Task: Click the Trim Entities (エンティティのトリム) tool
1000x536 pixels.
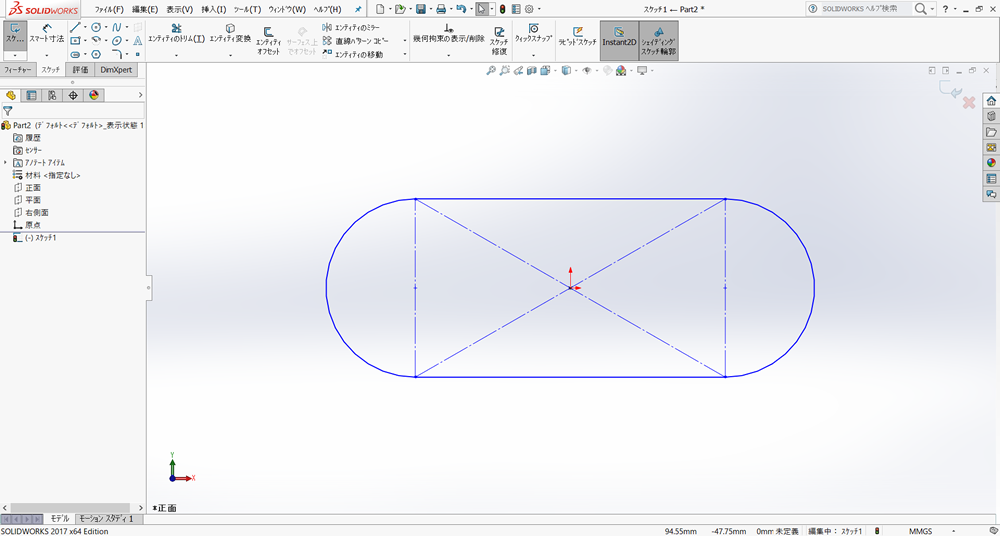Action: pos(177,34)
